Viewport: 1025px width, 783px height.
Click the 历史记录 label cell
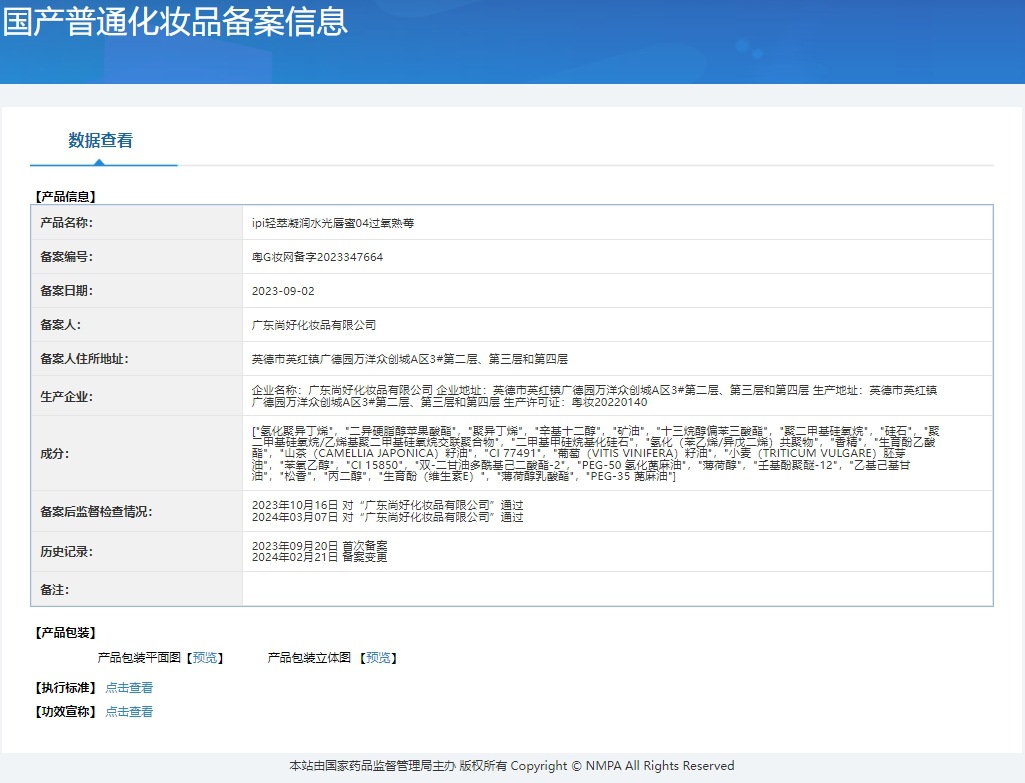[x=137, y=552]
